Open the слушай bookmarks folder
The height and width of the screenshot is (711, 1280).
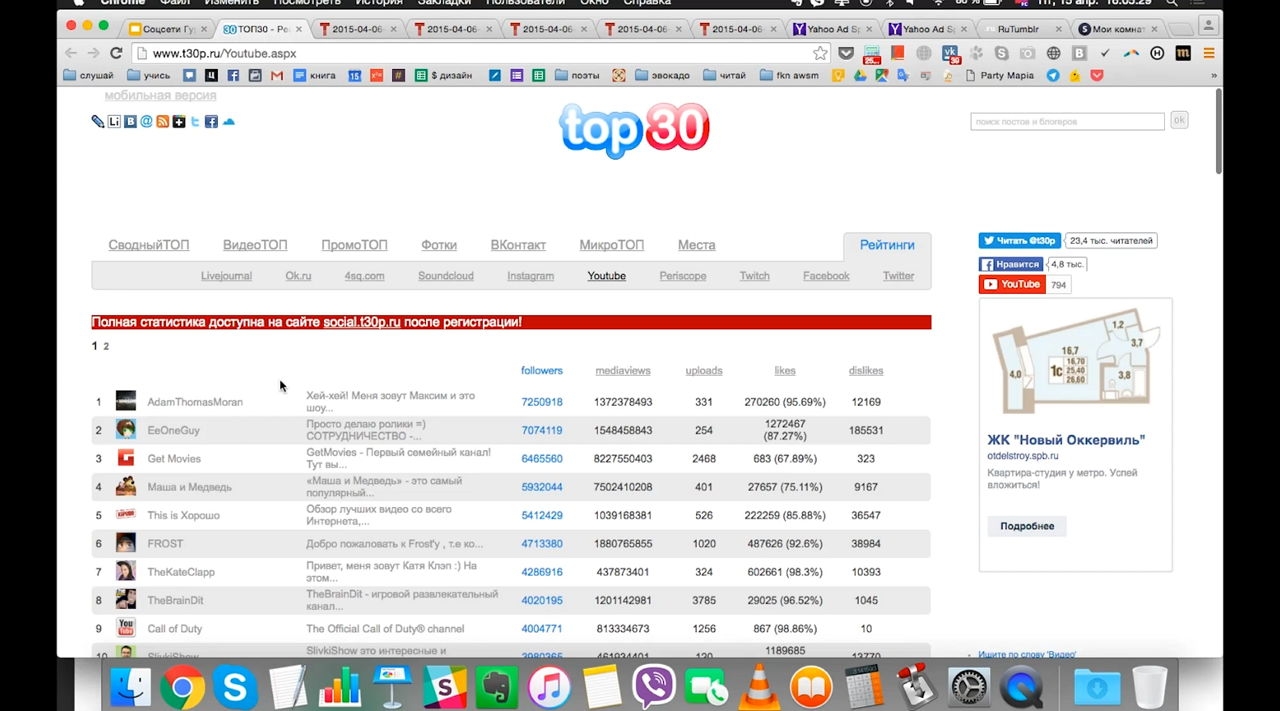point(88,75)
